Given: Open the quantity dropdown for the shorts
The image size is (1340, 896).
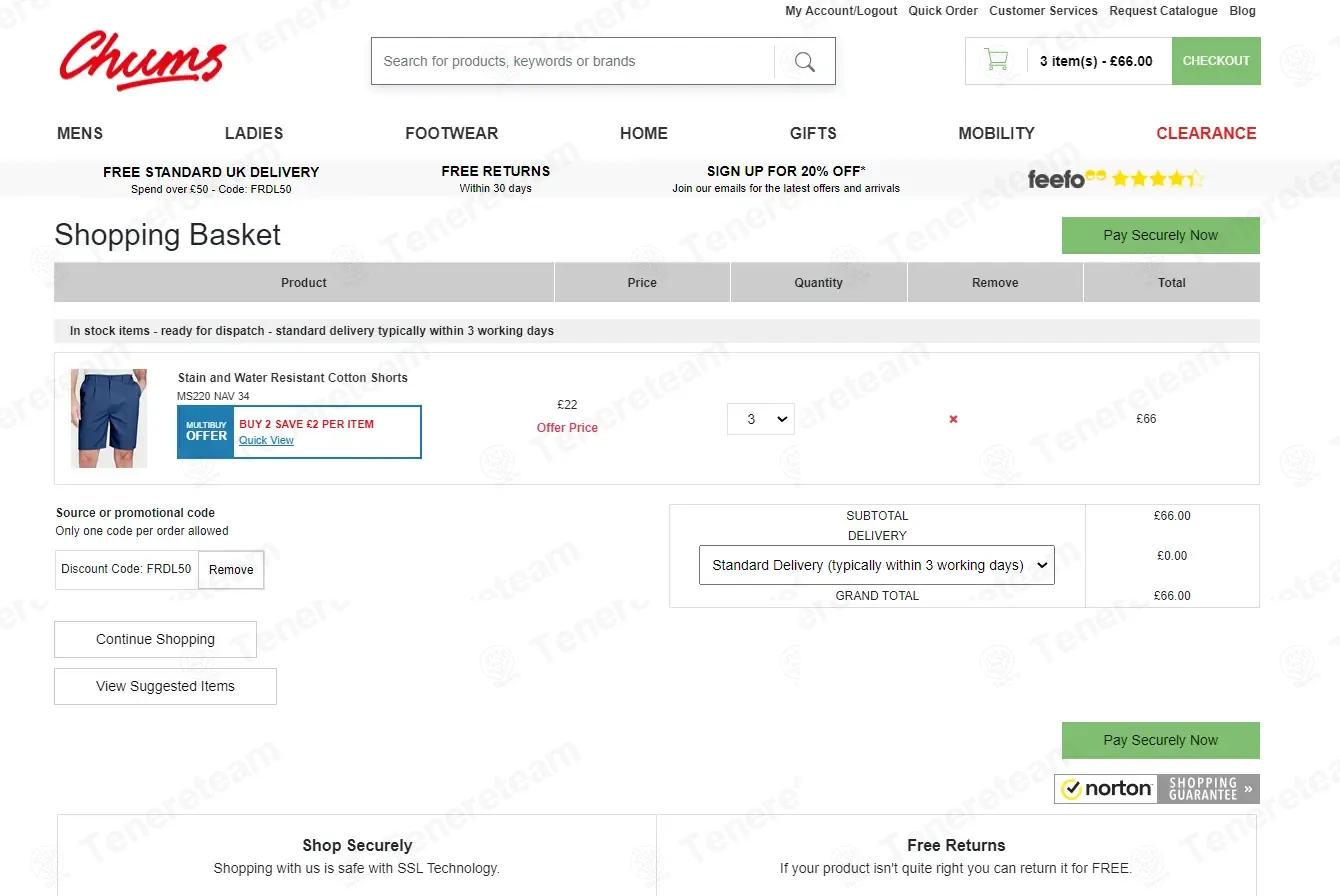Looking at the screenshot, I should [x=761, y=419].
